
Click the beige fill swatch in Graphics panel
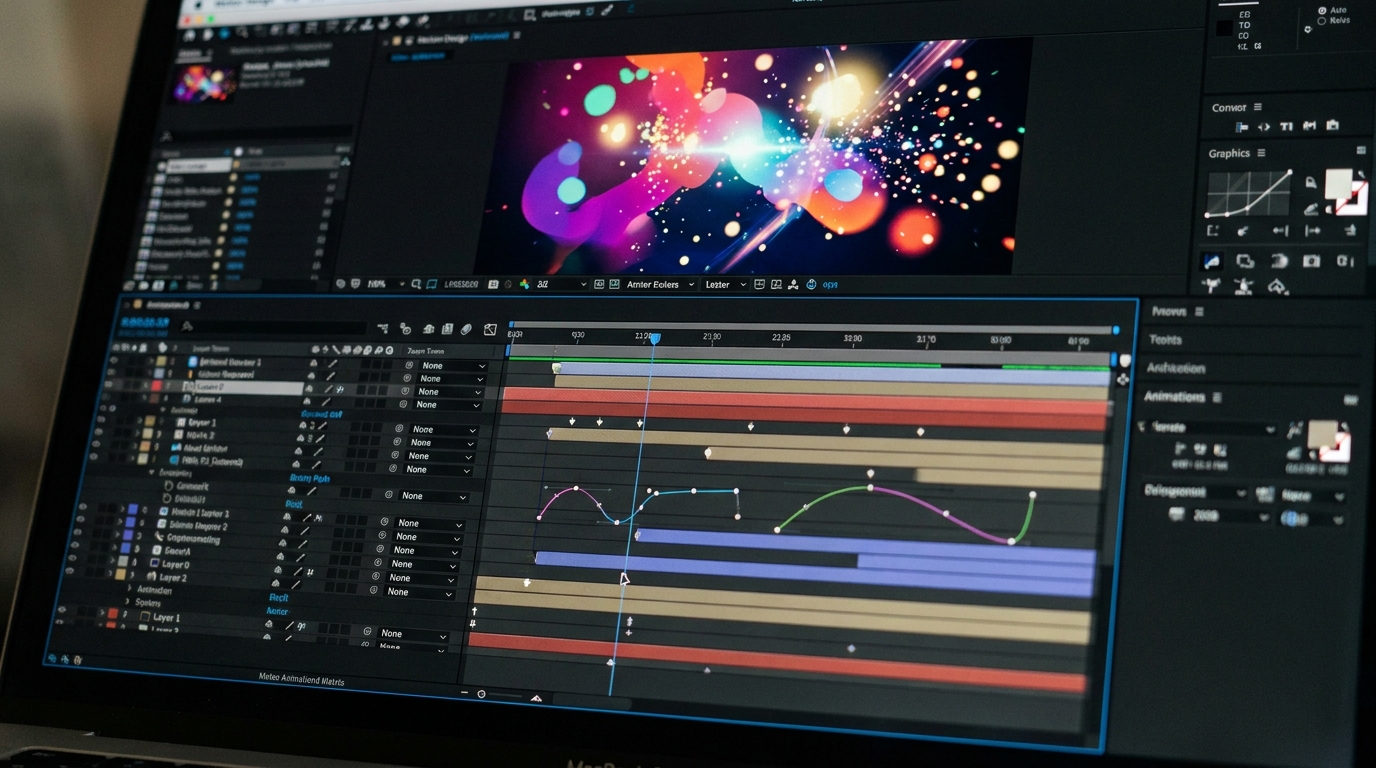click(1338, 182)
